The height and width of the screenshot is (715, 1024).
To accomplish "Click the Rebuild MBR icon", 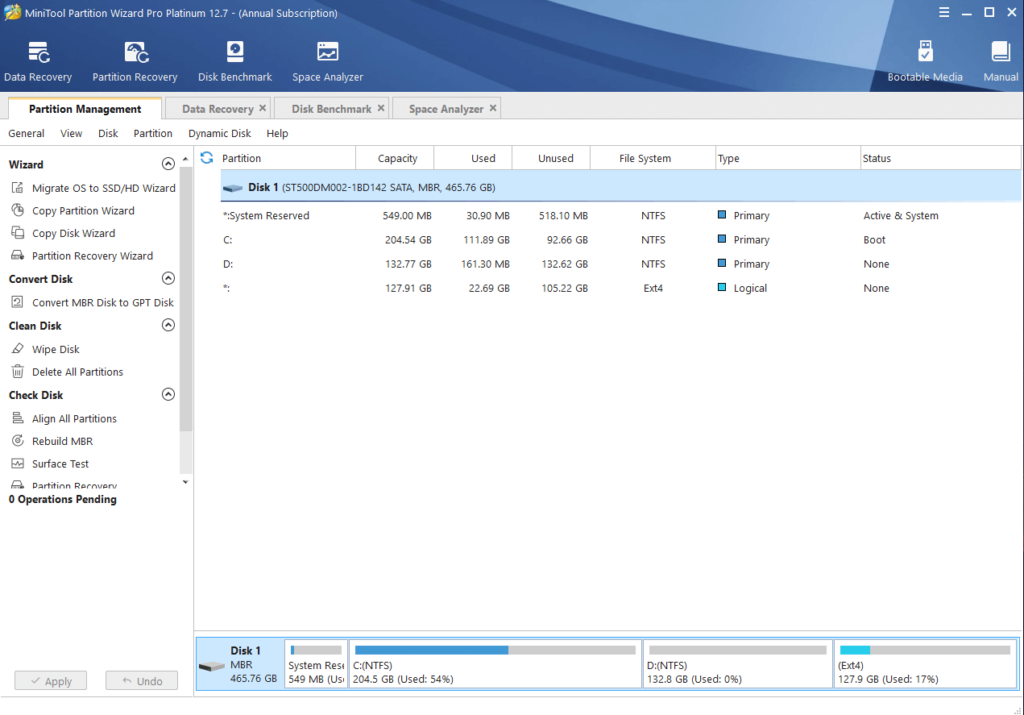I will [18, 441].
